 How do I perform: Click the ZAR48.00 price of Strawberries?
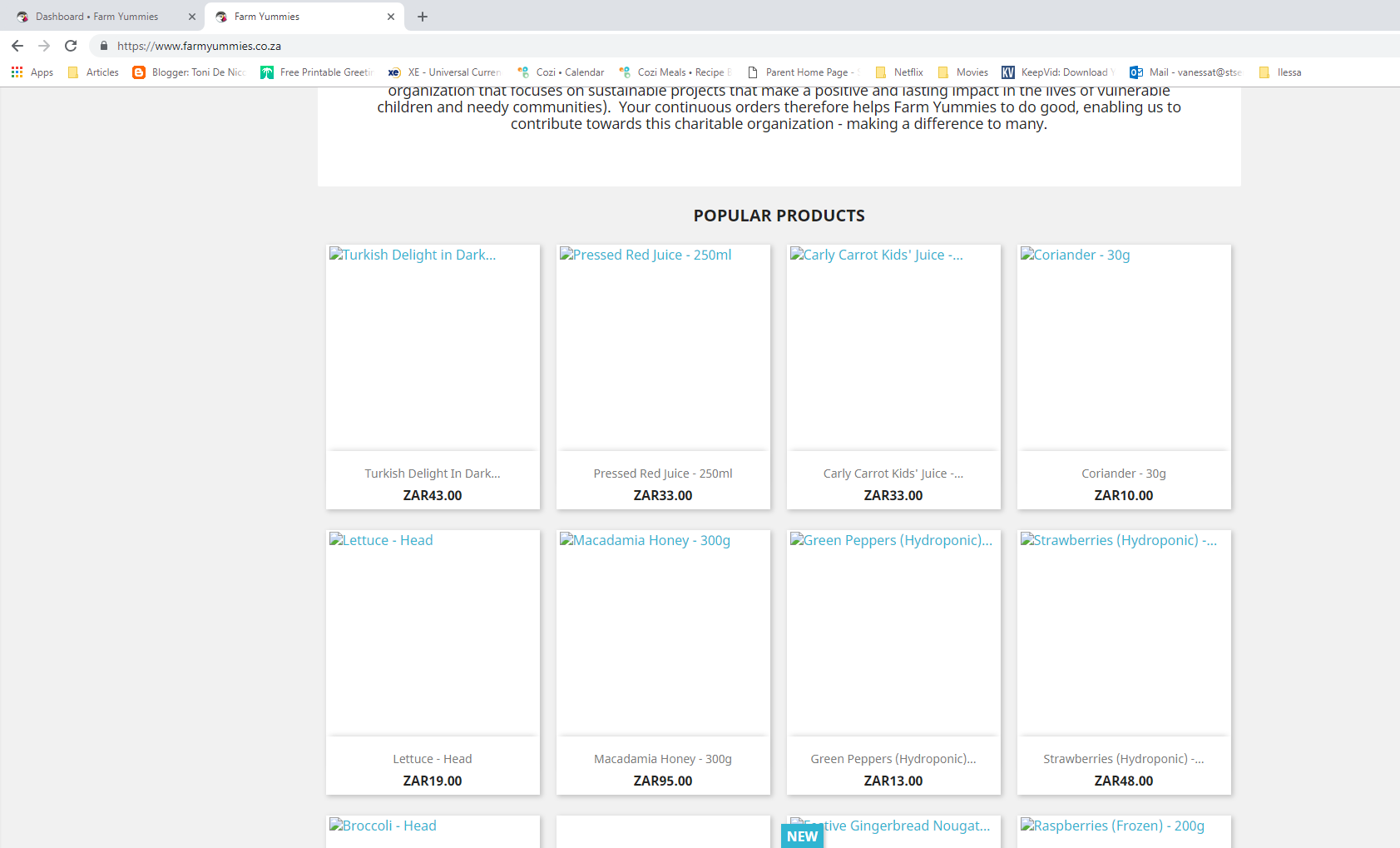coord(1124,781)
